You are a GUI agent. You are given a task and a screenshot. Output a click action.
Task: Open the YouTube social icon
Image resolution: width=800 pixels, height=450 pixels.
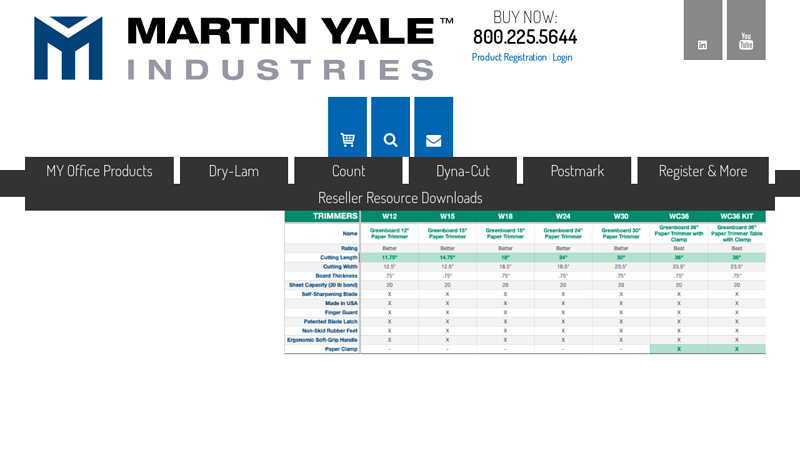pos(746,30)
